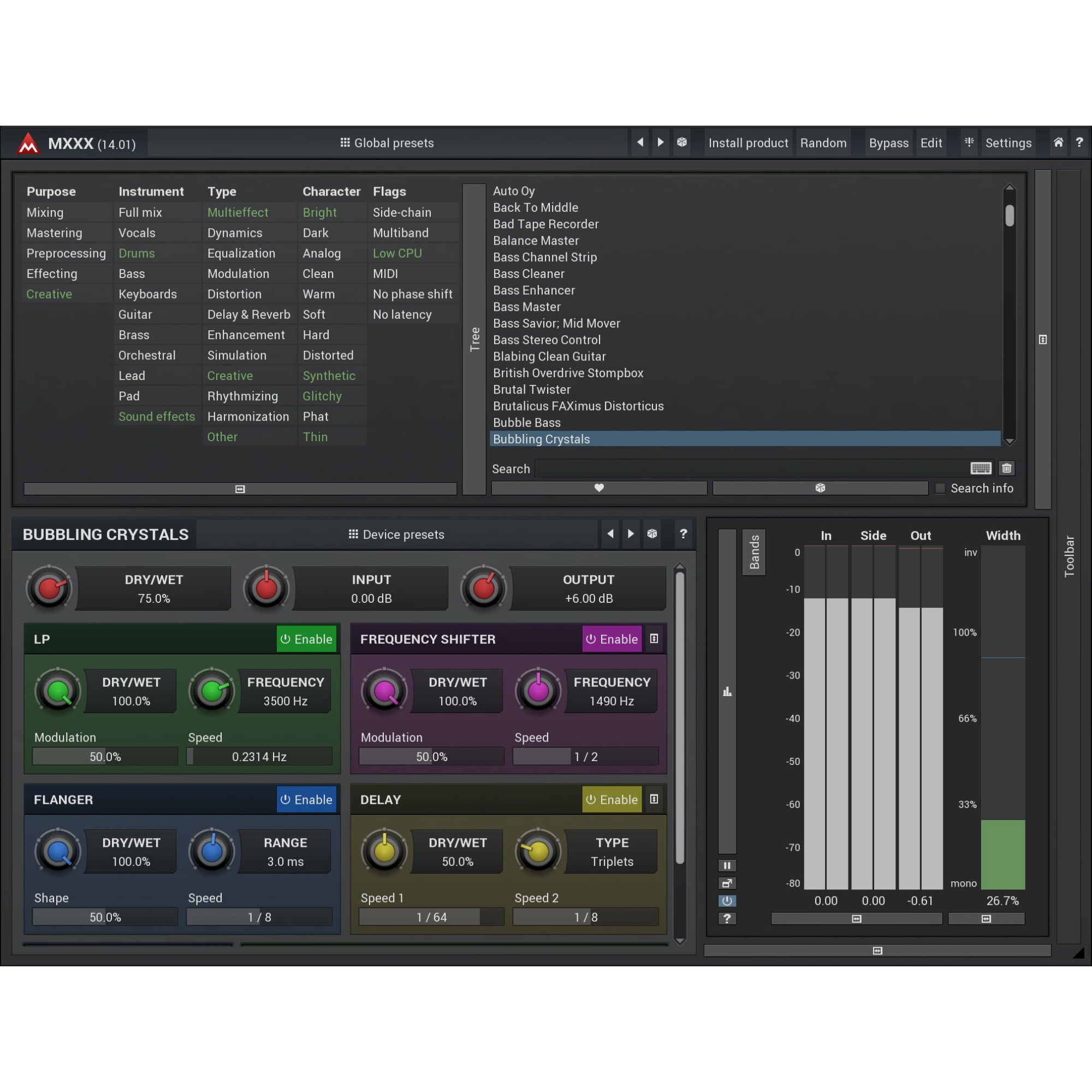
Task: Click into the Search input field
Action: point(751,468)
